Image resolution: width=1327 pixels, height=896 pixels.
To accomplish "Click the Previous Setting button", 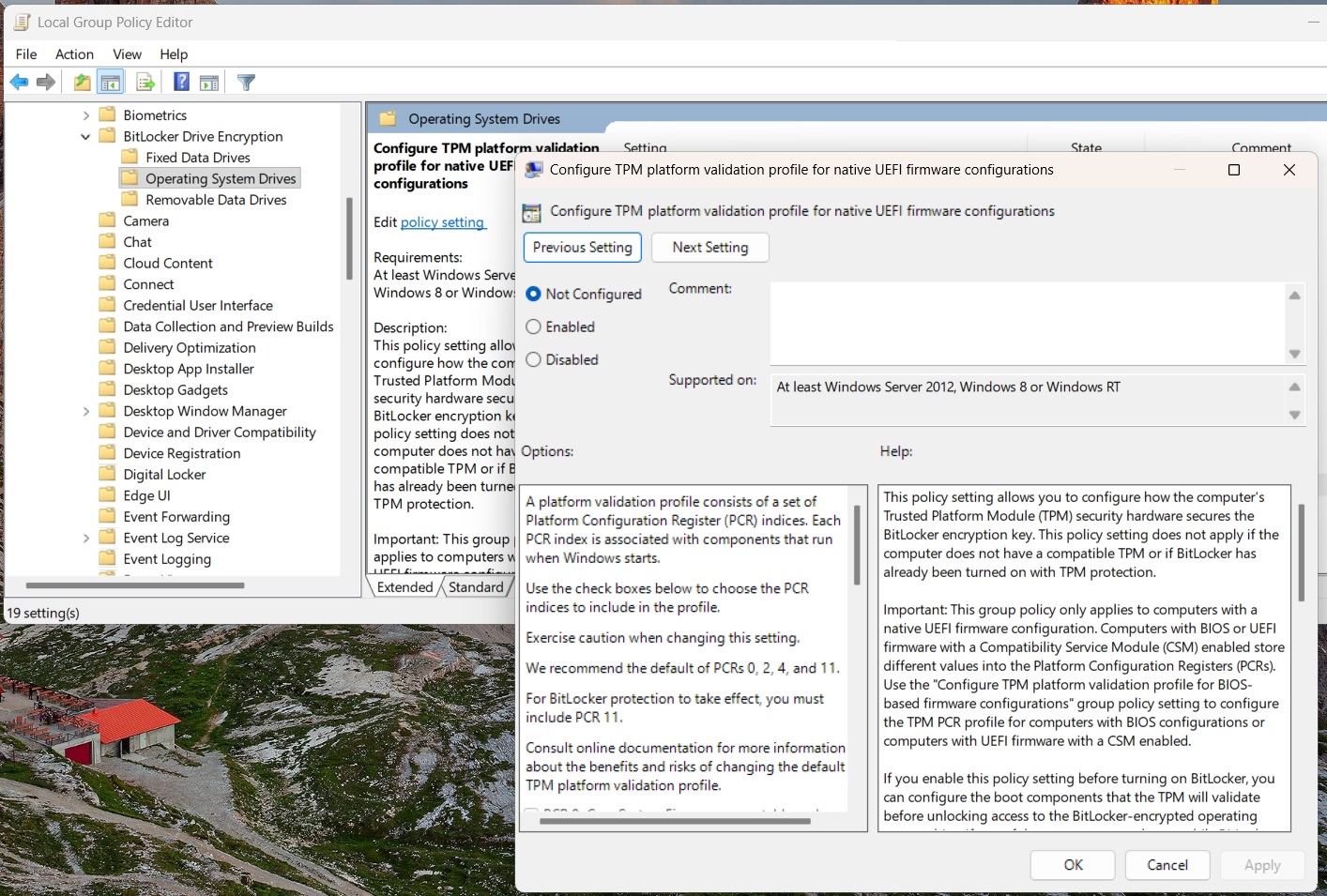I will pos(582,247).
